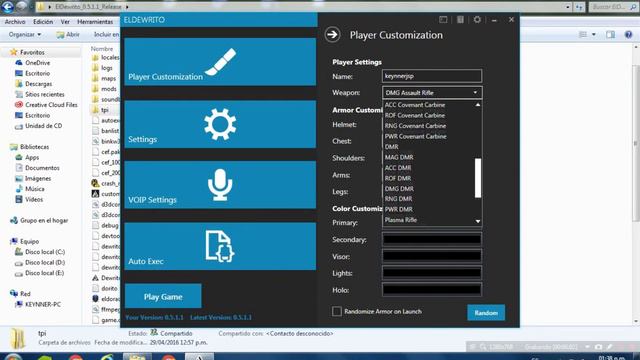The image size is (640, 360).
Task: Click the Nombre column header
Action: coord(102,49)
